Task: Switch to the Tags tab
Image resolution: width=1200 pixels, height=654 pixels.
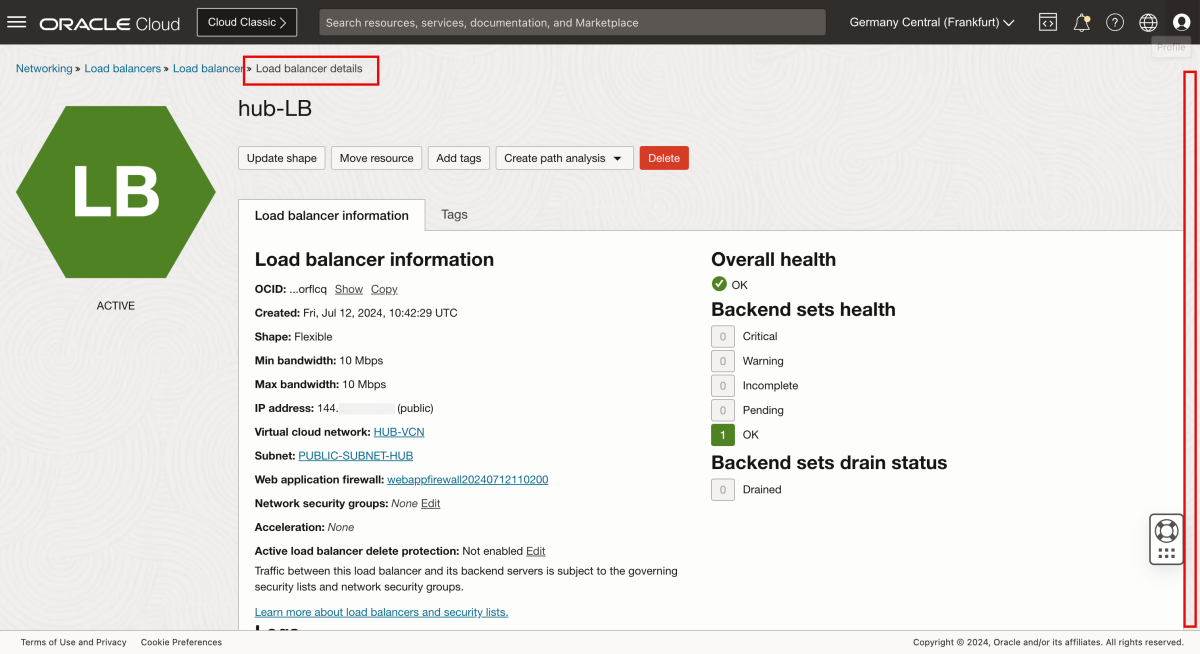Action: [455, 214]
